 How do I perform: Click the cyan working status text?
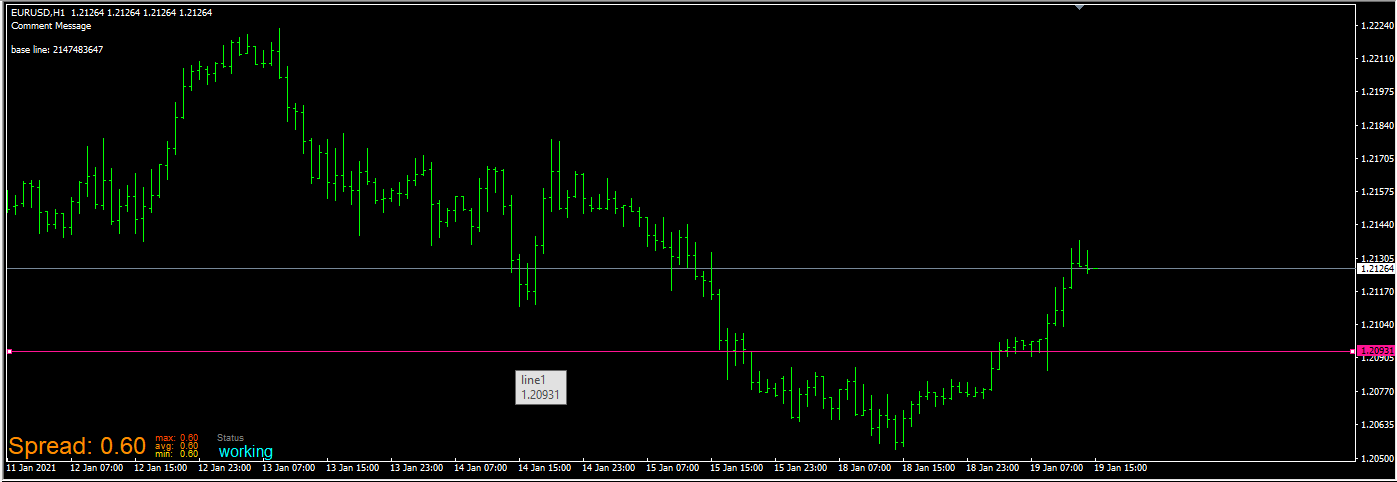tap(245, 452)
